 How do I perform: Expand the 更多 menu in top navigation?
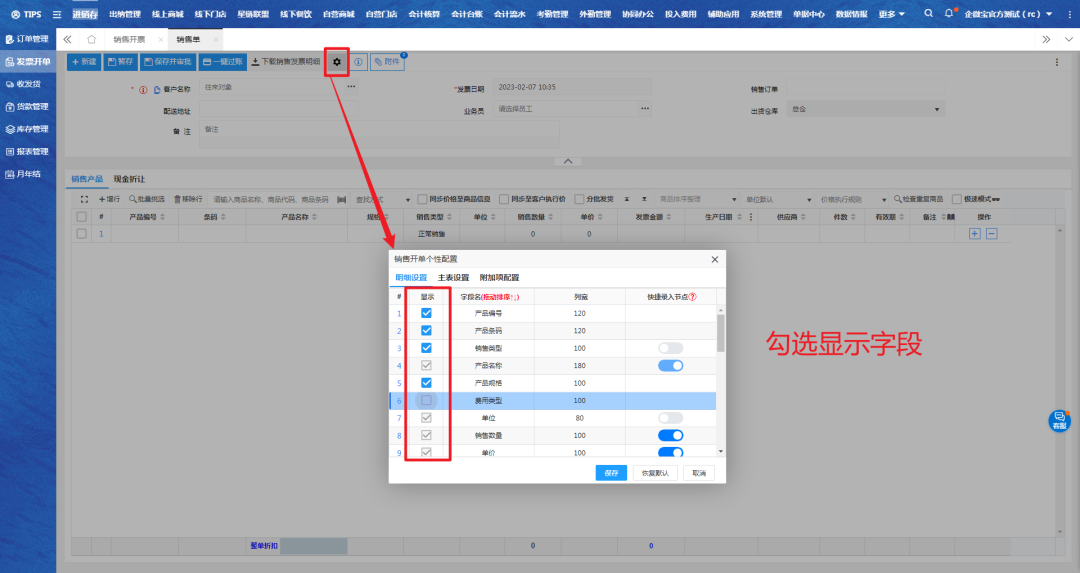892,14
